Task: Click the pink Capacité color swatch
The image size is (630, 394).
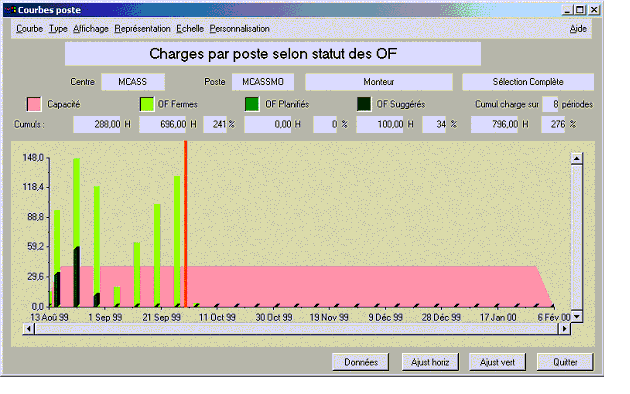Action: [34, 104]
